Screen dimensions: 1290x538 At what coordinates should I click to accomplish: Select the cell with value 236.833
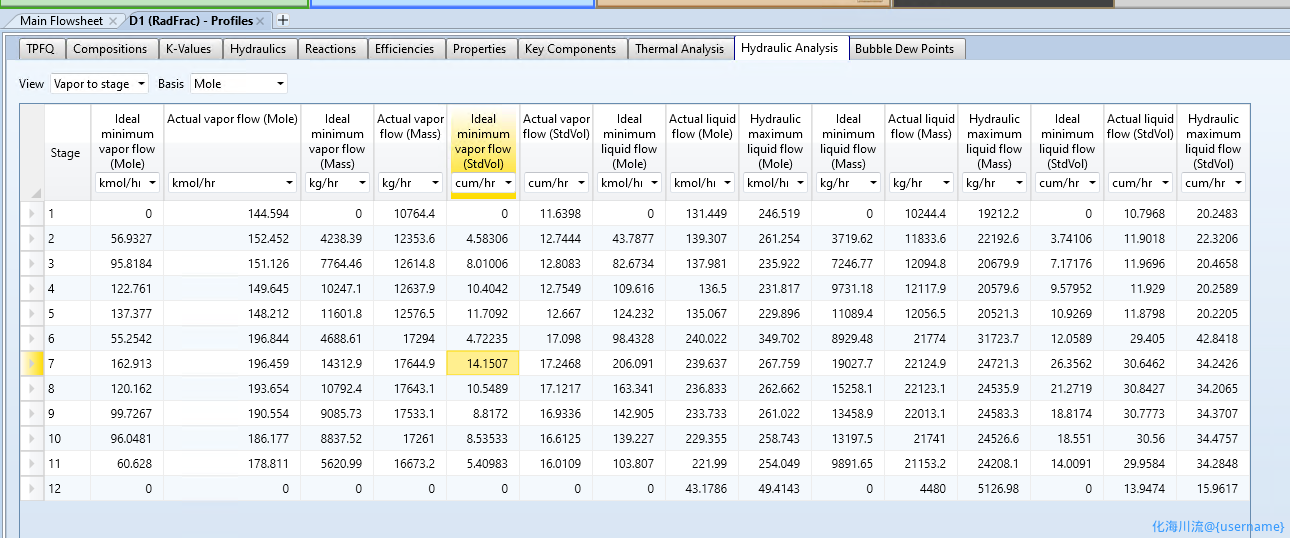coord(702,388)
